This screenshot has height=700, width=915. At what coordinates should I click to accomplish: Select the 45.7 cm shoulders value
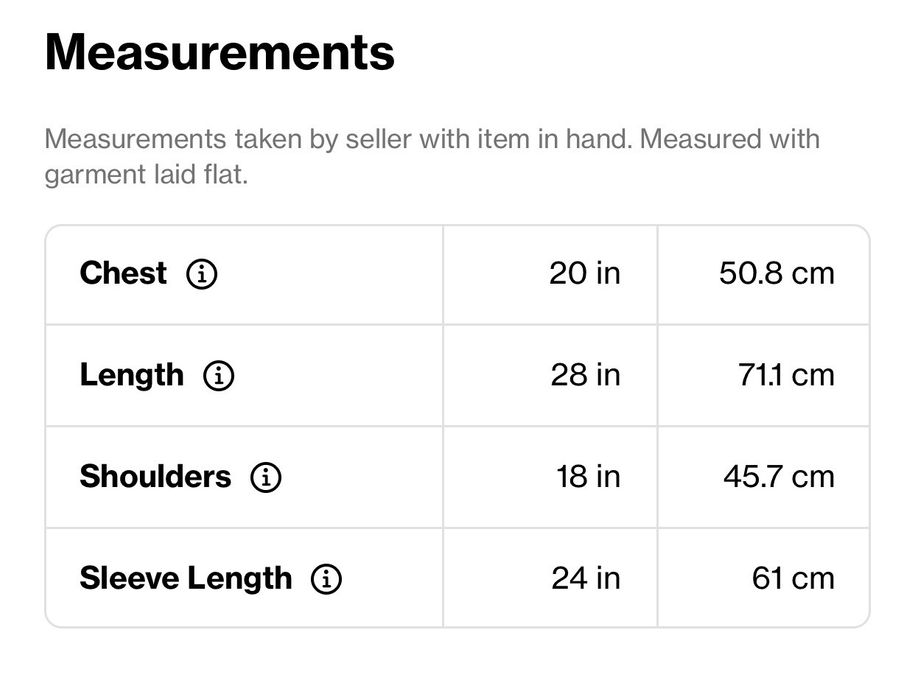(x=779, y=477)
